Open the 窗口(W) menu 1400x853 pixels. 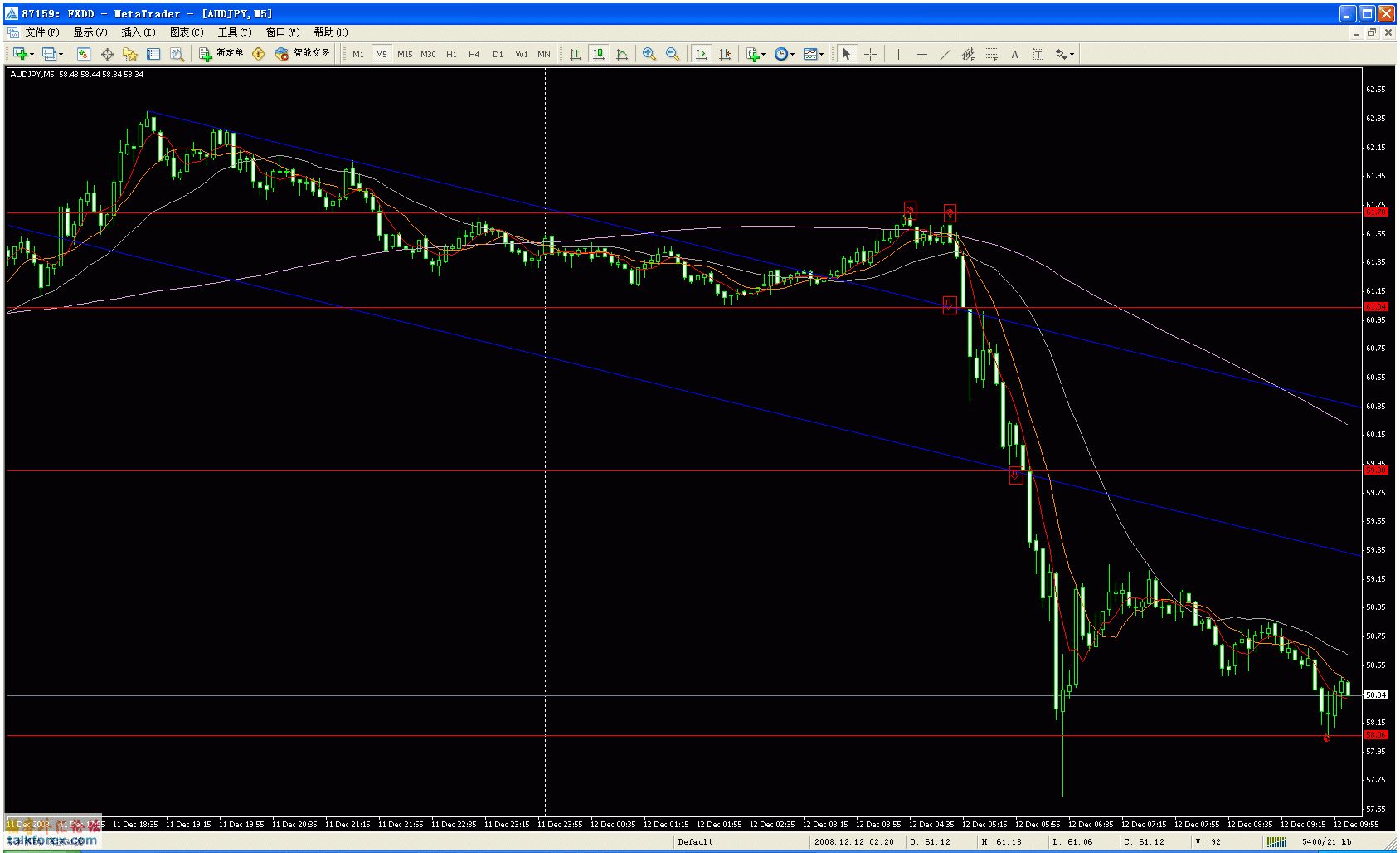point(283,32)
